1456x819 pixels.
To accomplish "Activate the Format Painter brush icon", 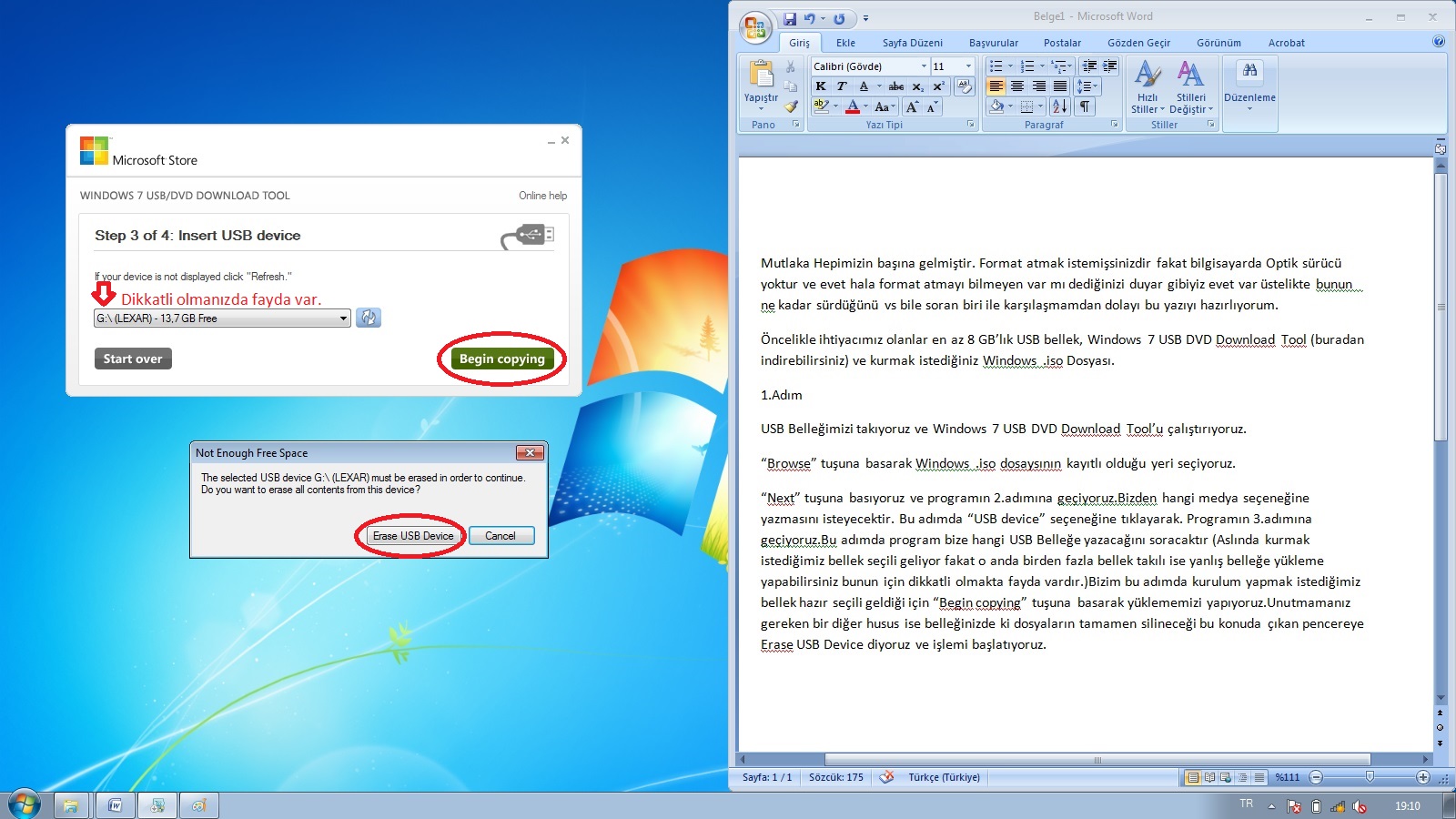I will point(791,106).
